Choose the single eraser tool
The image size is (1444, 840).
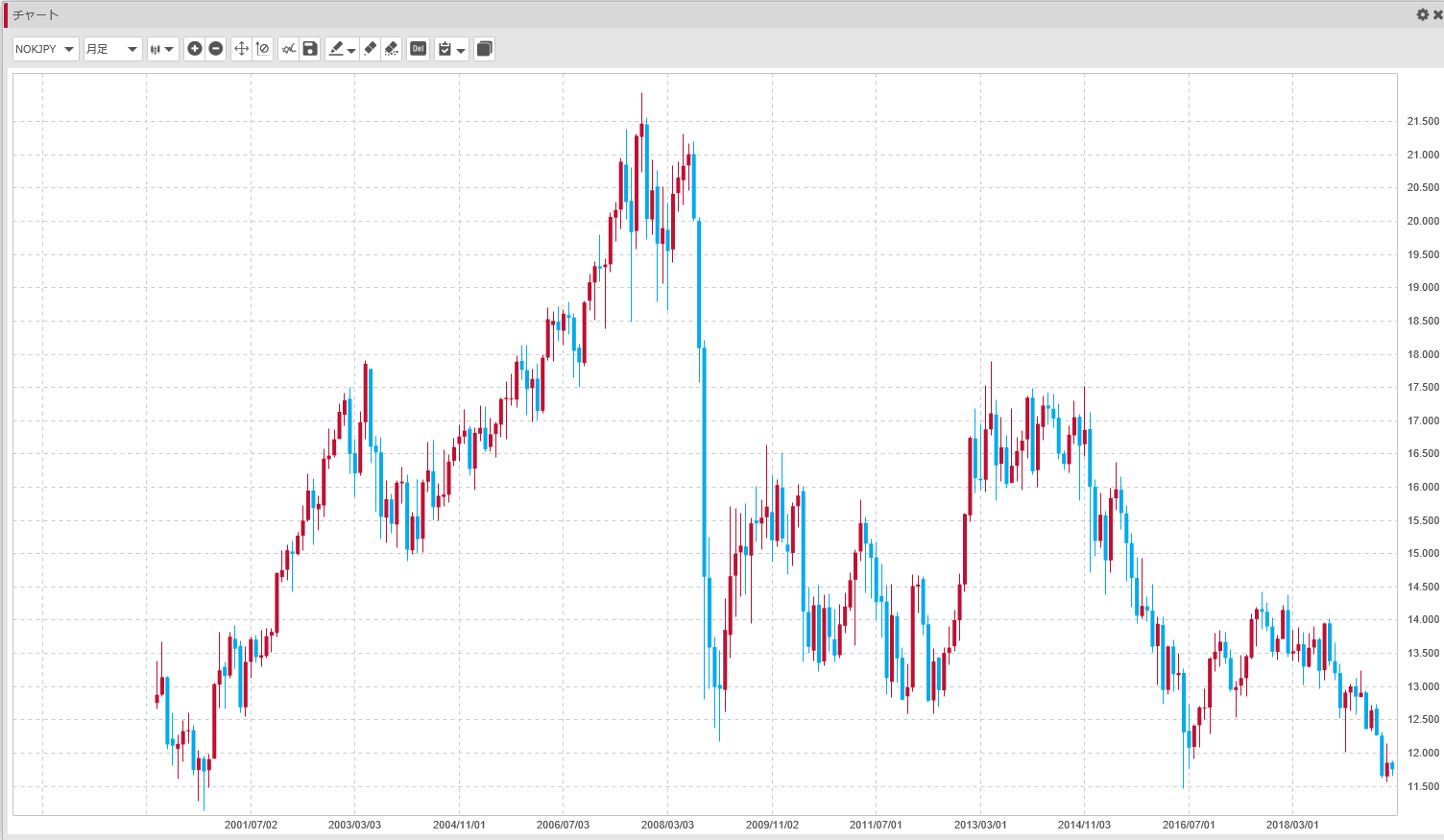[371, 49]
